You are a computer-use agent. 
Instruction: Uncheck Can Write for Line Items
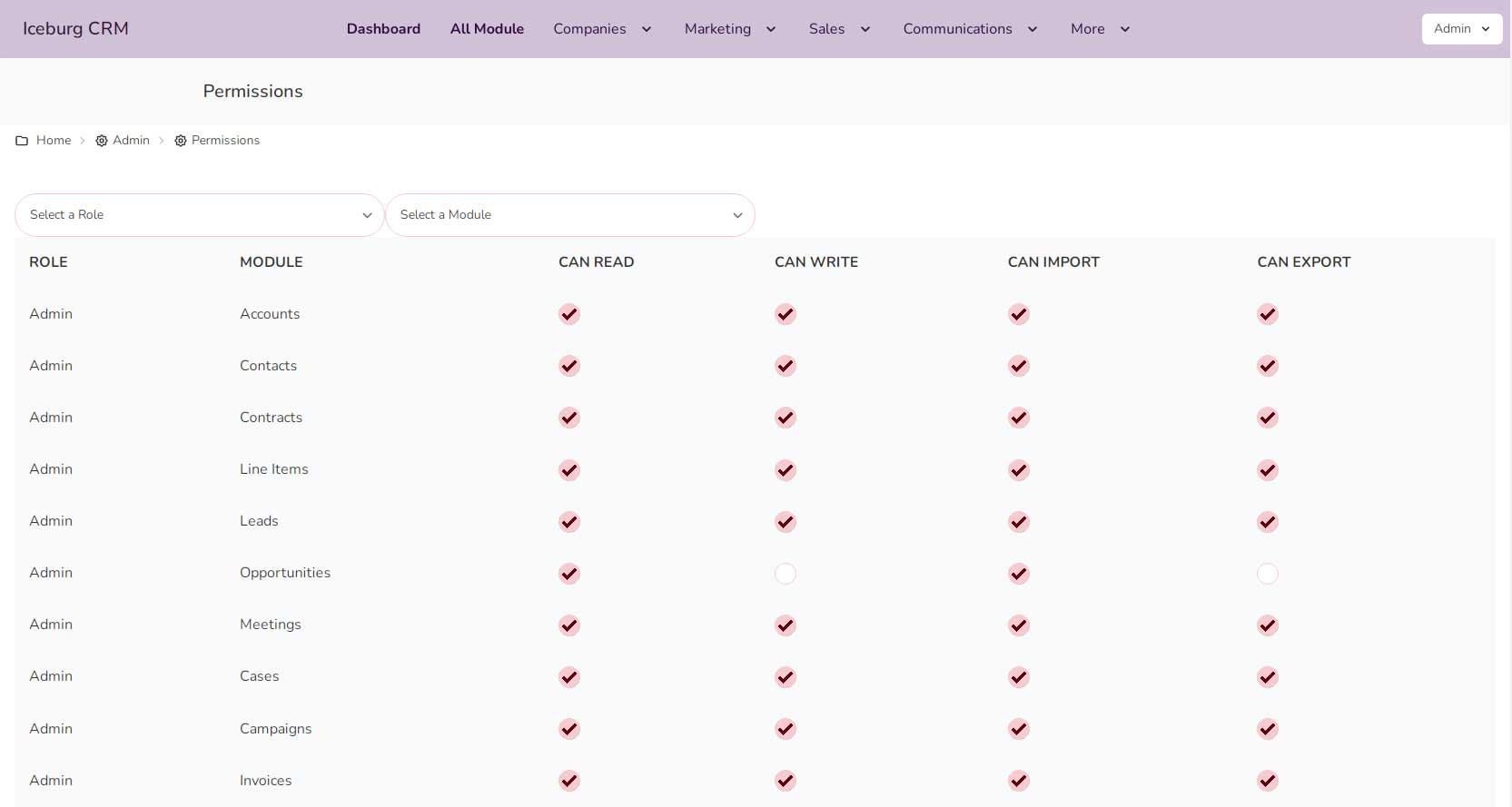786,470
